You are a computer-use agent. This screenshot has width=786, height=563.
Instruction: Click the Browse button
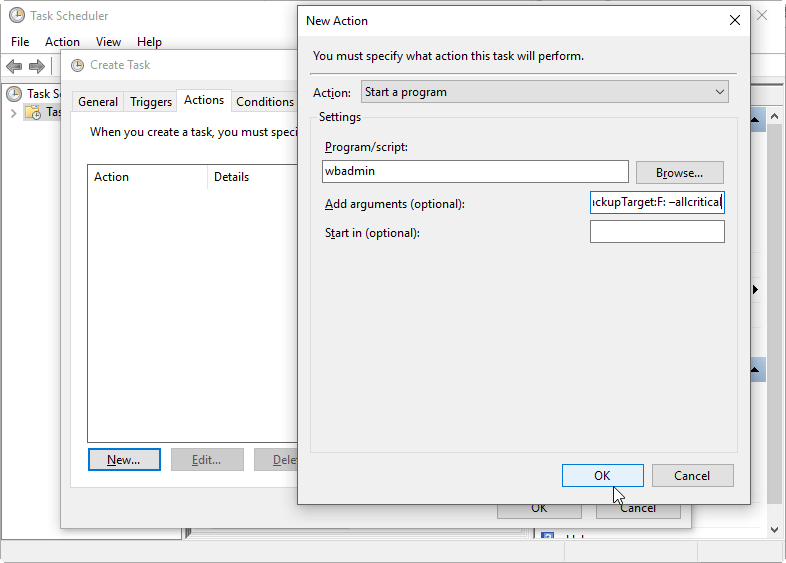pyautogui.click(x=680, y=172)
